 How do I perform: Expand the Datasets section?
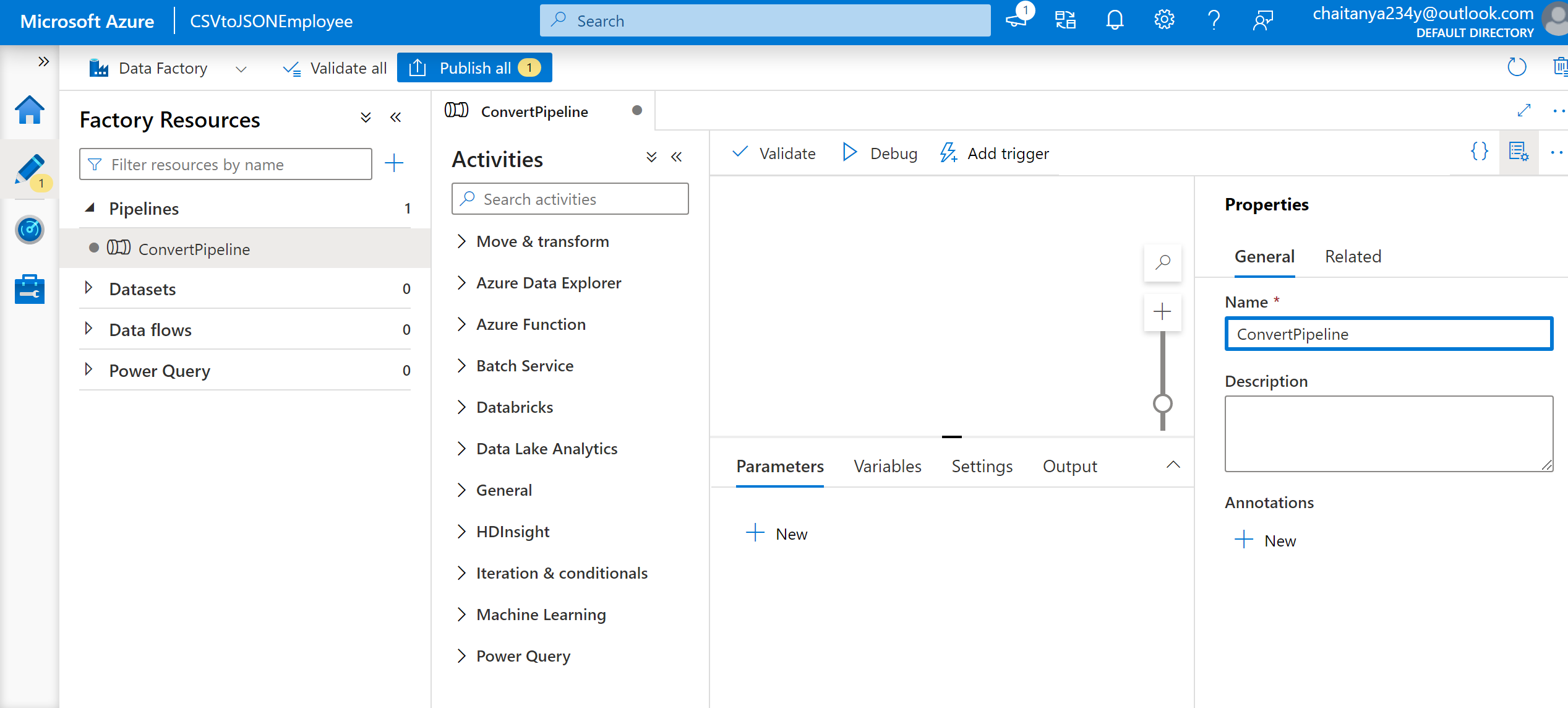click(88, 288)
